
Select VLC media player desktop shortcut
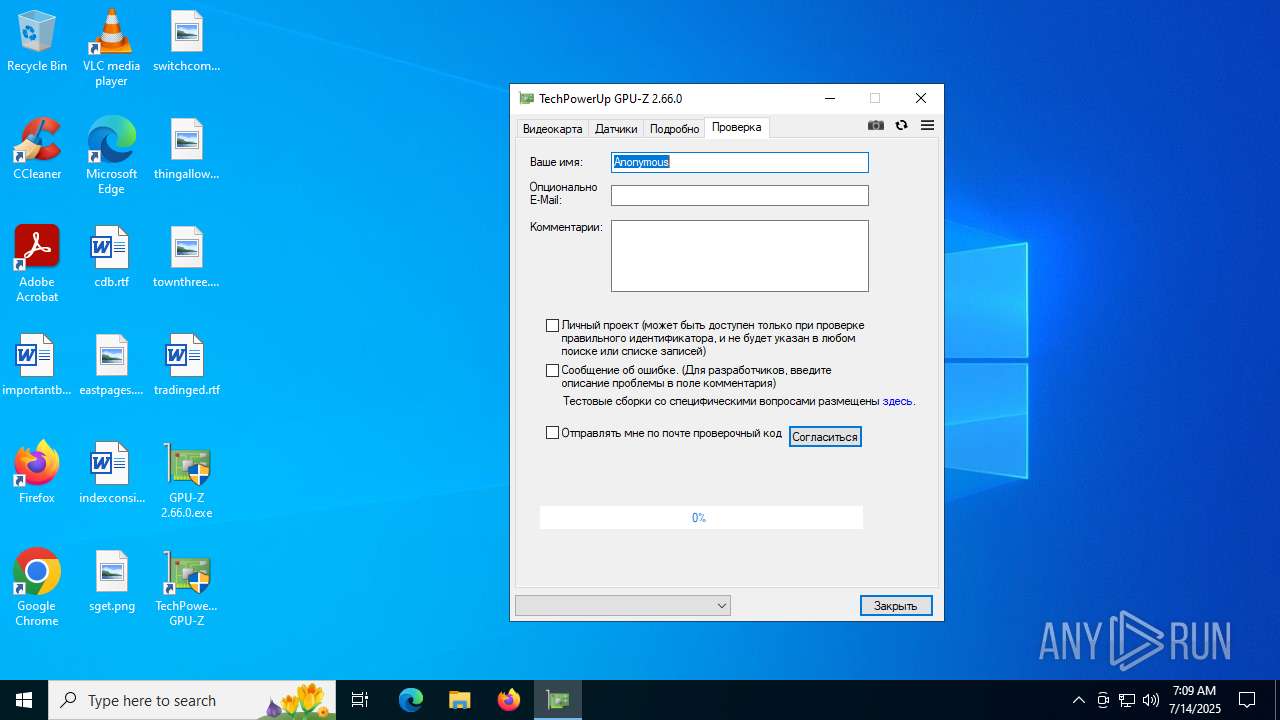click(111, 48)
